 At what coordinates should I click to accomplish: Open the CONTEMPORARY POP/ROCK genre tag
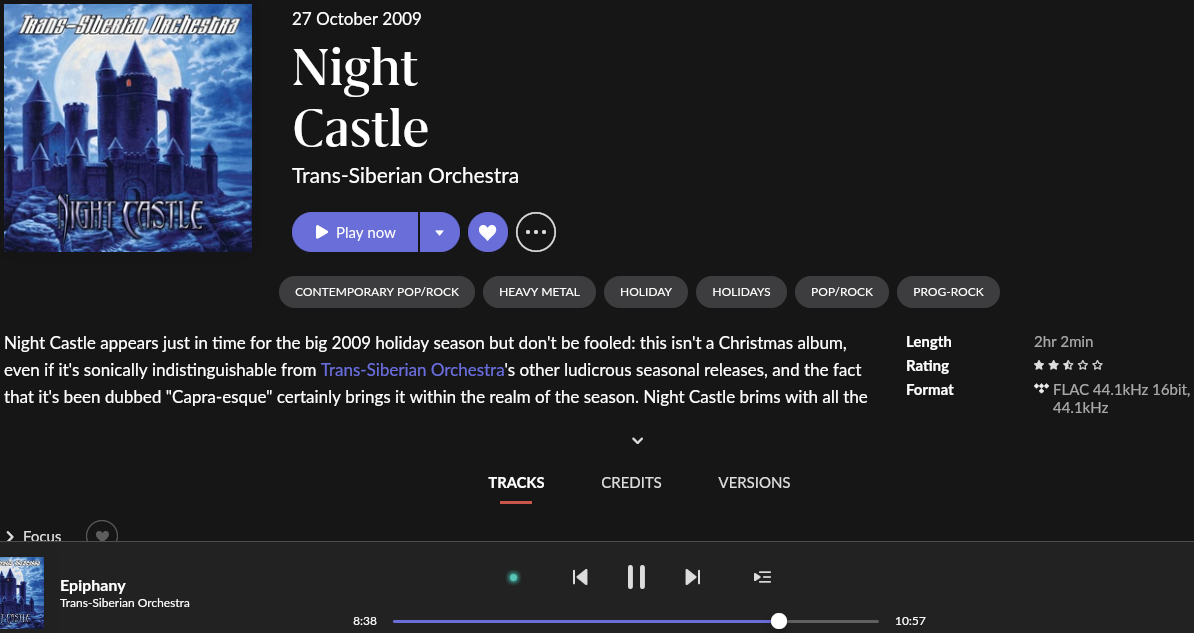tap(377, 292)
